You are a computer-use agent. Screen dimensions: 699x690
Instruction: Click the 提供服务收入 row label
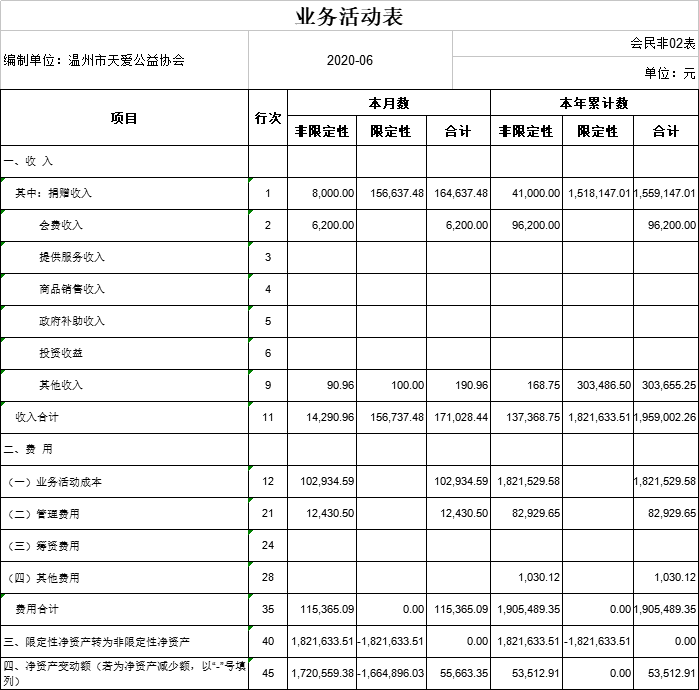point(72,257)
